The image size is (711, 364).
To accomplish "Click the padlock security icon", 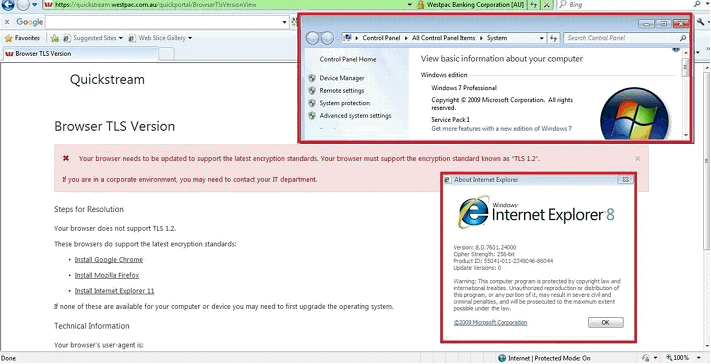I will pos(420,5).
